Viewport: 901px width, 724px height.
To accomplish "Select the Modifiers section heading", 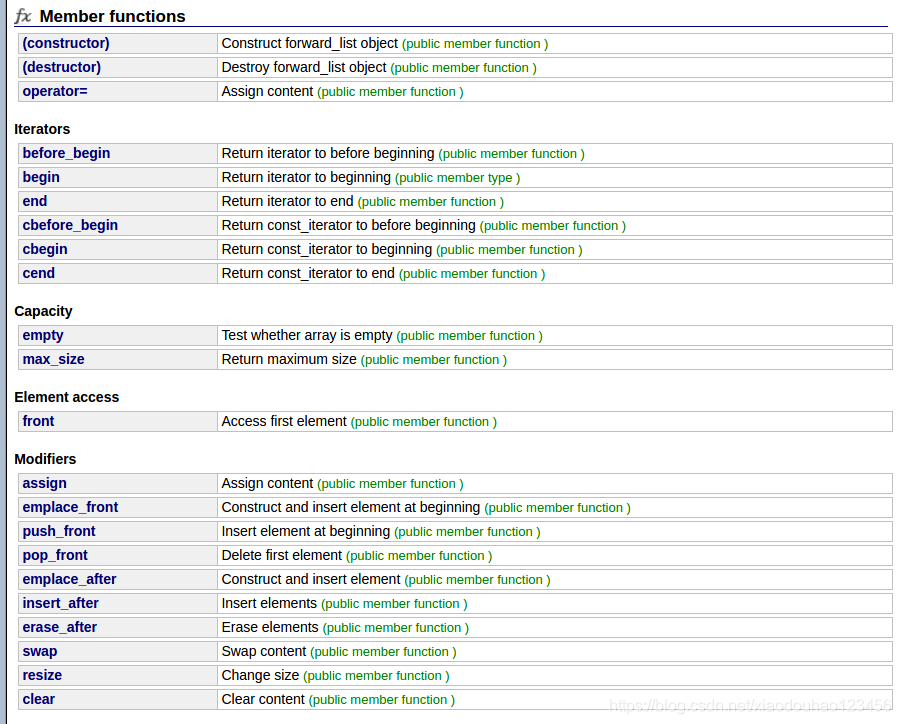I will point(45,460).
